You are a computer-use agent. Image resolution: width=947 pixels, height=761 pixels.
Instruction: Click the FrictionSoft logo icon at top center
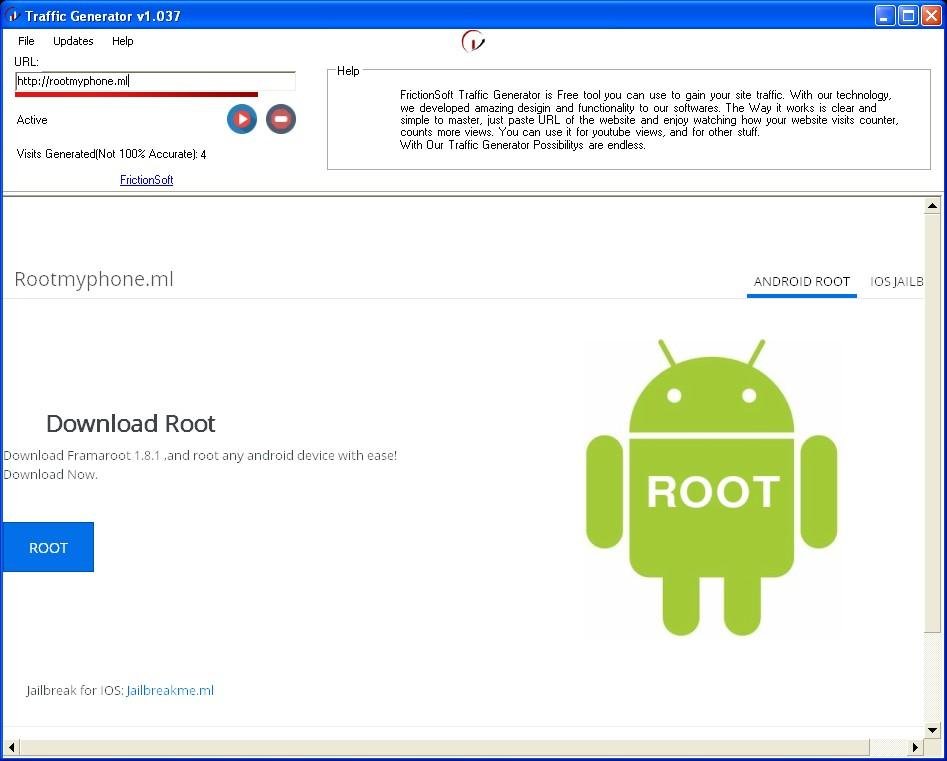[473, 41]
